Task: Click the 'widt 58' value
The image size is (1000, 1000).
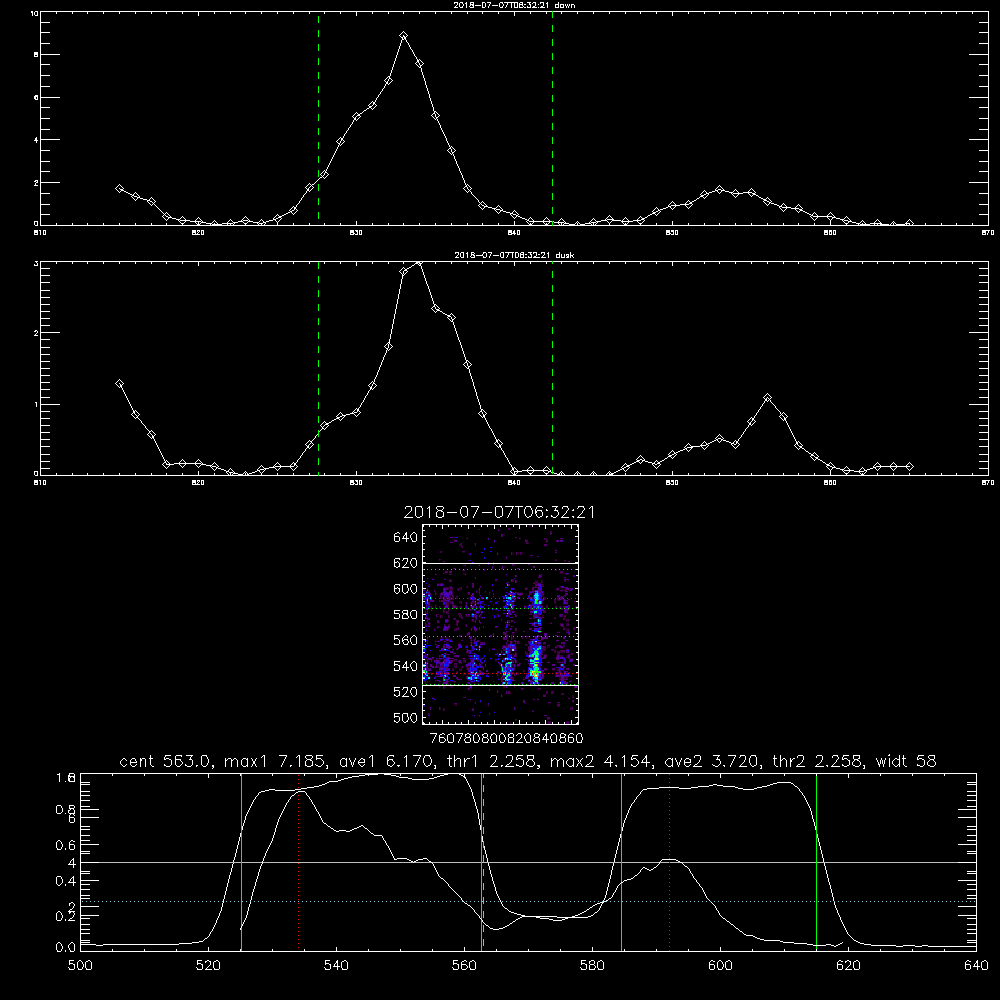Action: pos(906,761)
